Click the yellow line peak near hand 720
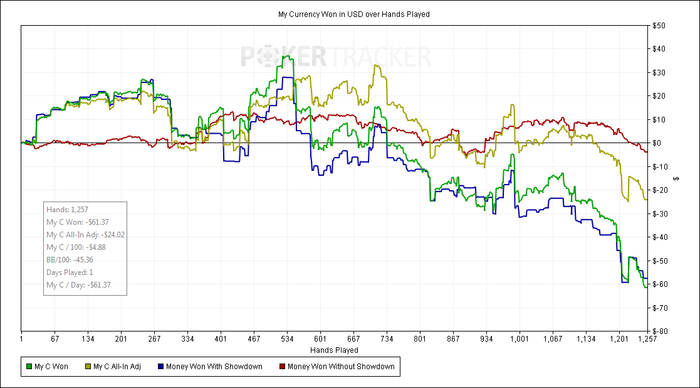Image resolution: width=700 pixels, height=388 pixels. pyautogui.click(x=377, y=66)
